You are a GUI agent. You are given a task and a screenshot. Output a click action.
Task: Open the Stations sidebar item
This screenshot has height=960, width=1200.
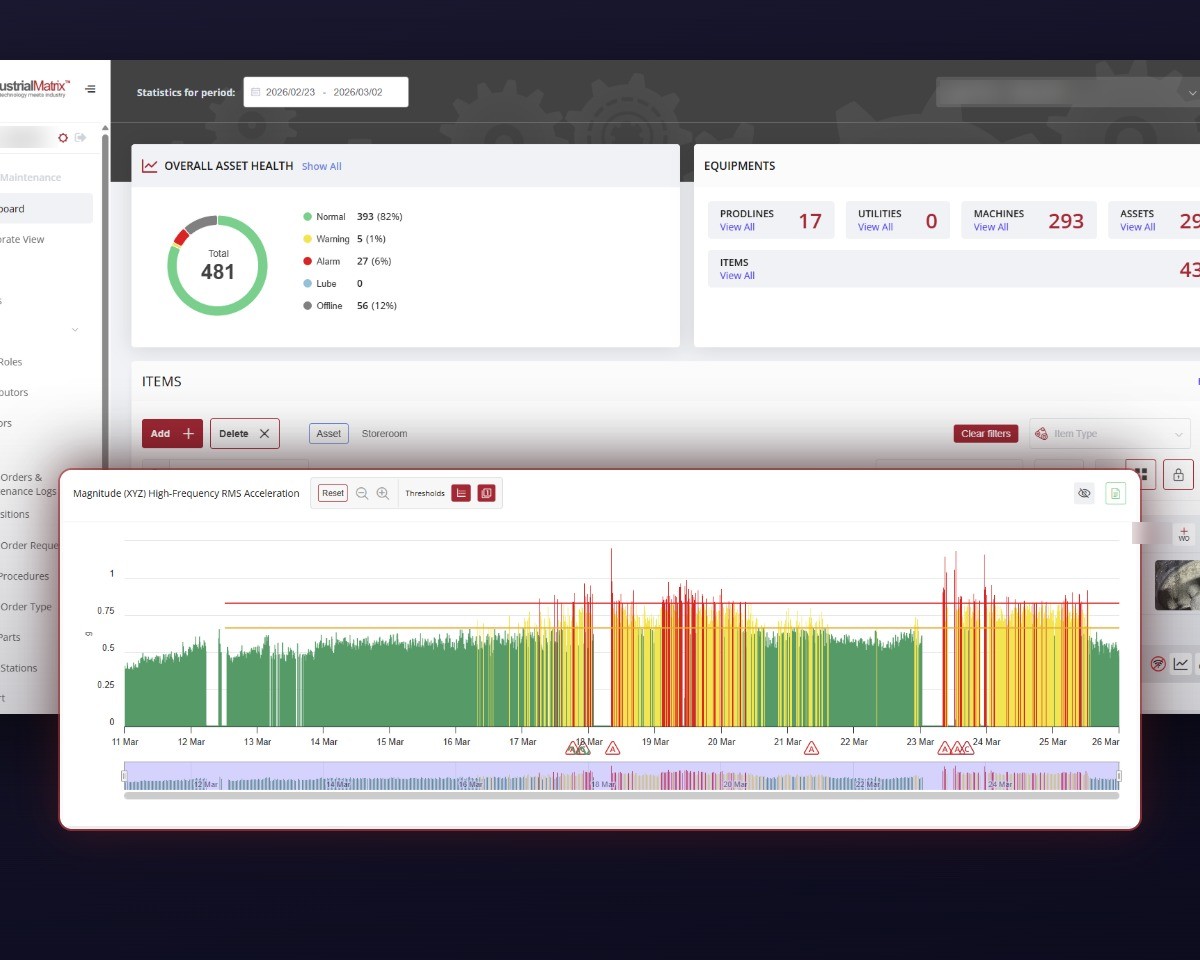pos(19,668)
